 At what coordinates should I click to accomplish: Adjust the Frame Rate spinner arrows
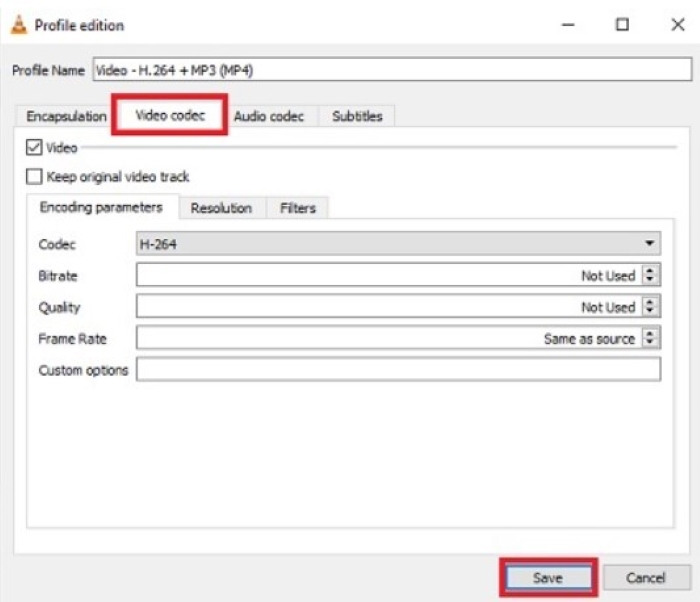[x=651, y=339]
